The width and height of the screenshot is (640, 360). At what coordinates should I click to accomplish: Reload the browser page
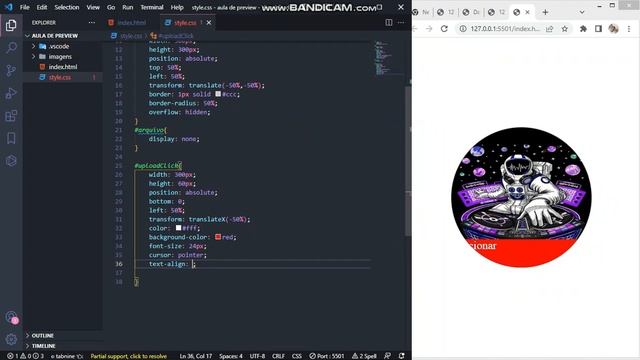[x=444, y=29]
